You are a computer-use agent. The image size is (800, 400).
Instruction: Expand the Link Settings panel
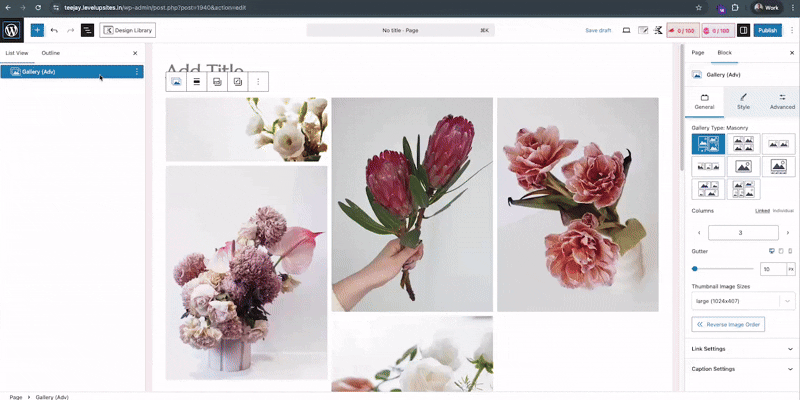tap(743, 349)
